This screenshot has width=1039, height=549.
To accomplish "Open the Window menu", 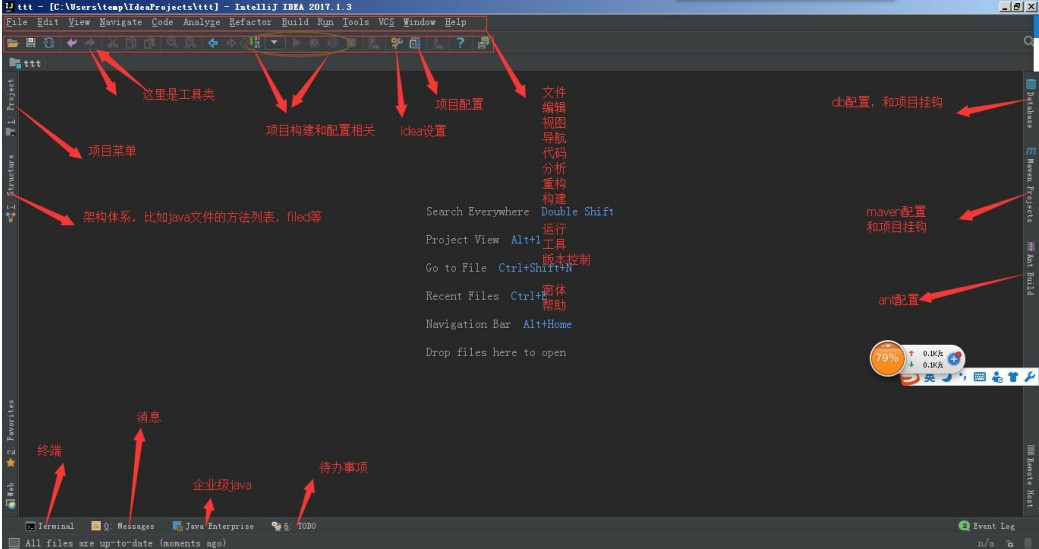I will tap(419, 22).
